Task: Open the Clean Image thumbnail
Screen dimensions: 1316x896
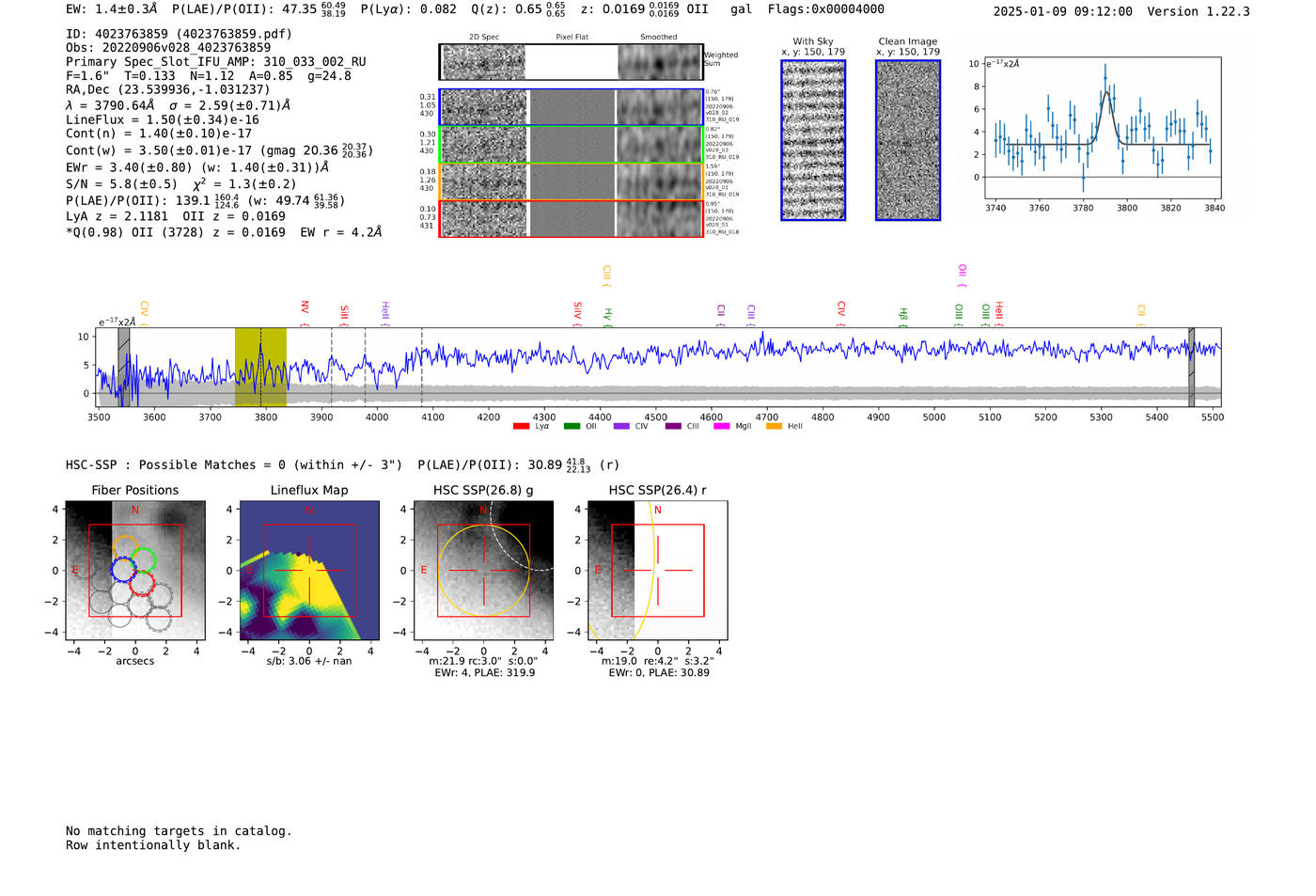Action: pyautogui.click(x=908, y=141)
